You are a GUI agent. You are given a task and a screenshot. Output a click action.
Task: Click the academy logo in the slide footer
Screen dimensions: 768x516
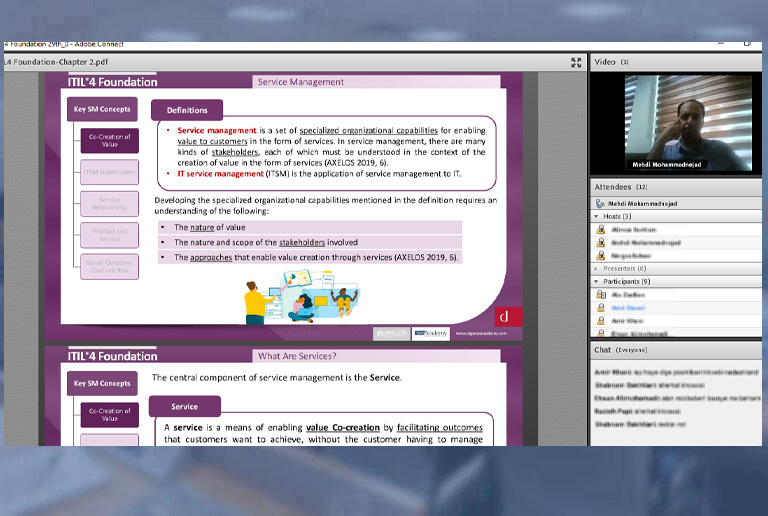point(431,333)
